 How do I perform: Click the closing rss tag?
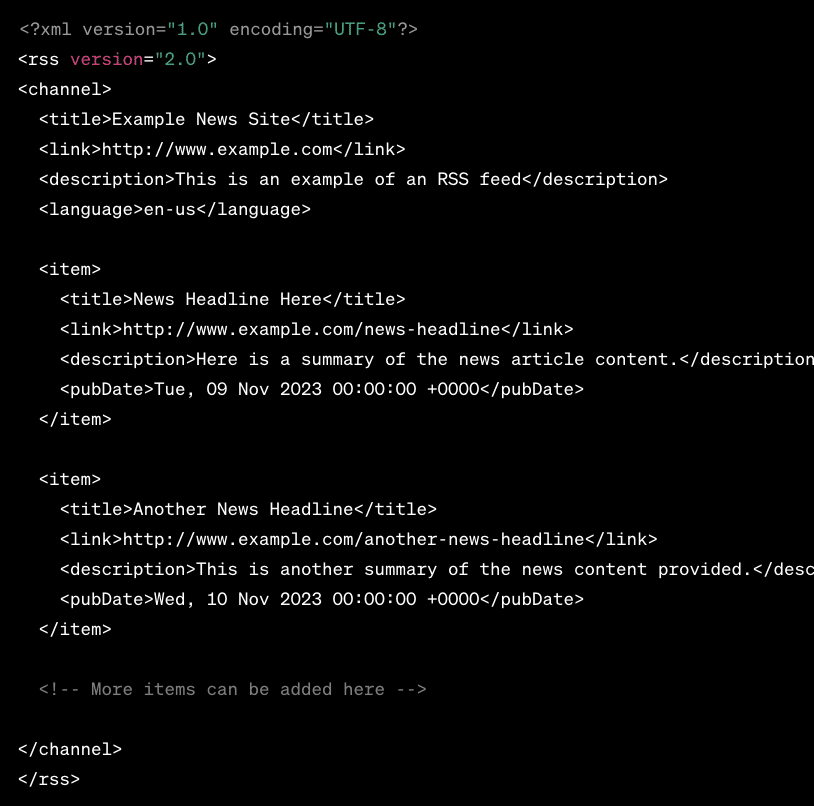pos(49,779)
